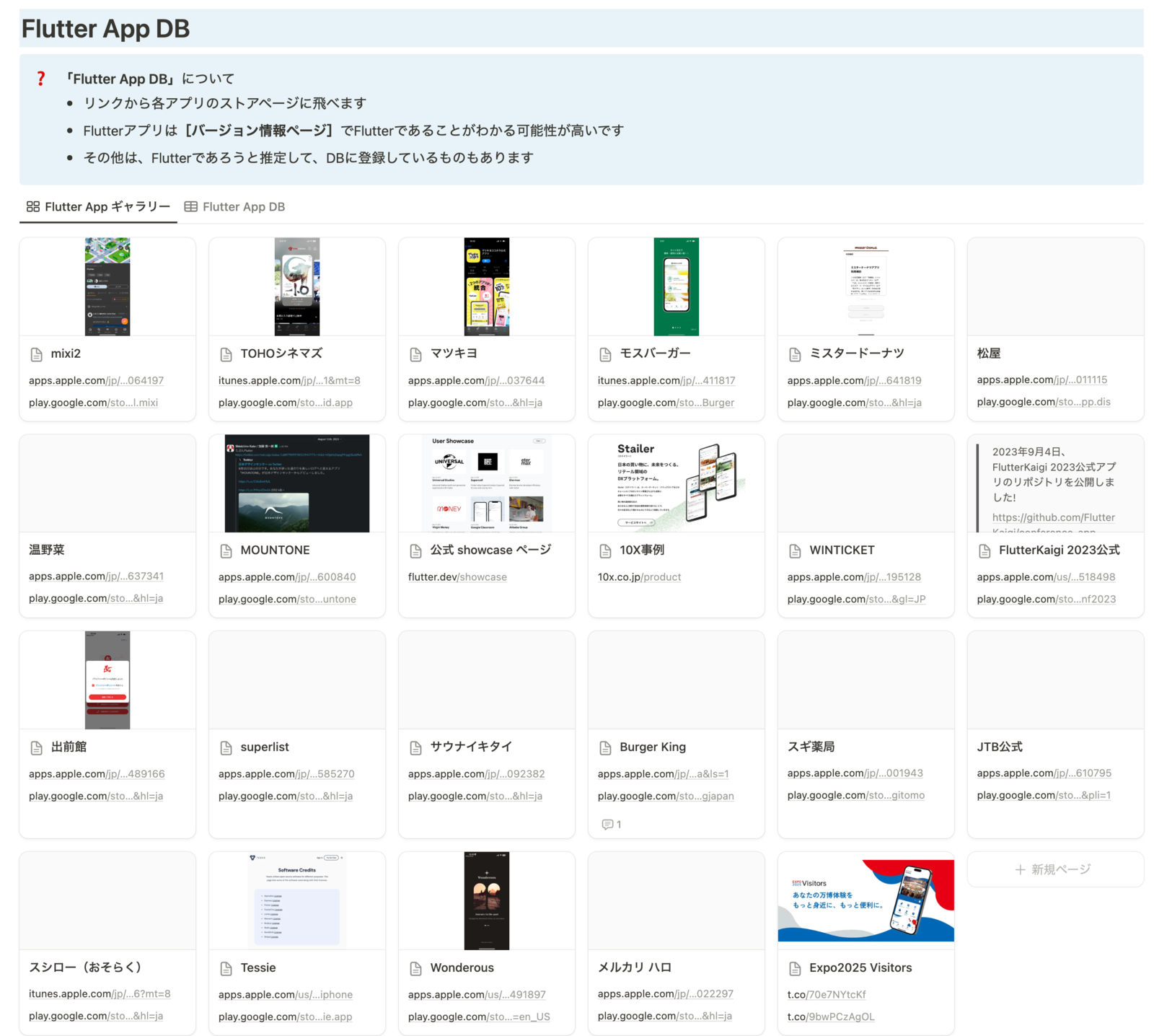Open the t.co link under Expo2025 Visitors

point(827,993)
